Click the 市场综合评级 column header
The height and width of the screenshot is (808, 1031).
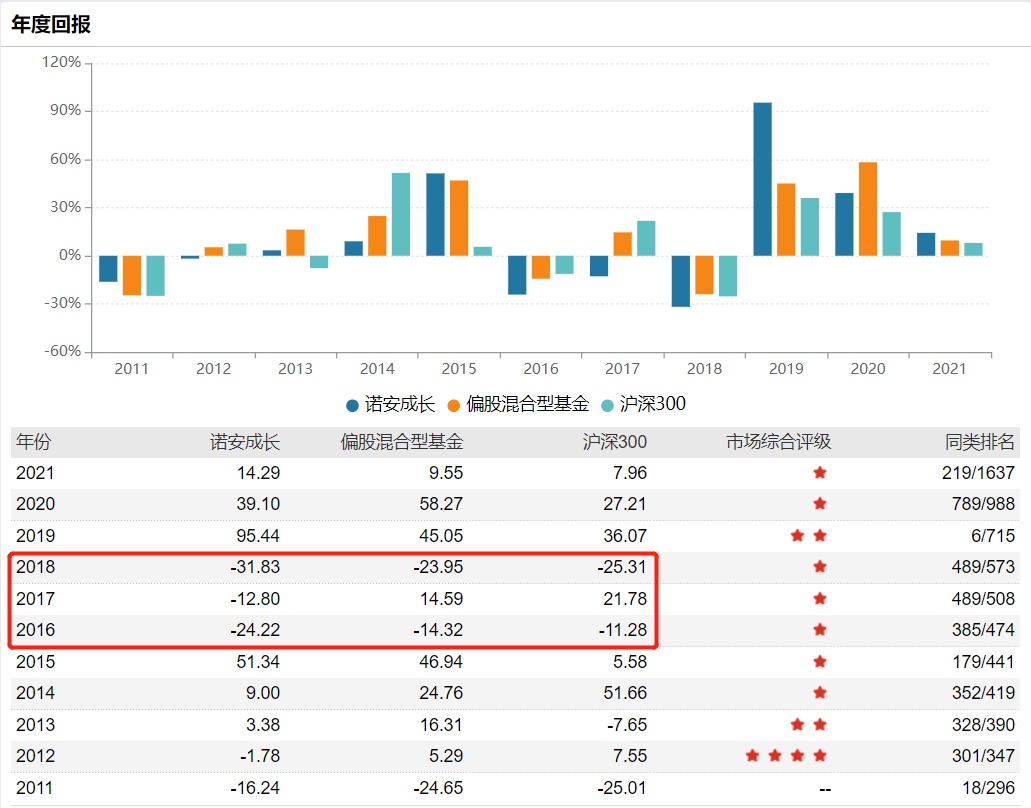pyautogui.click(x=779, y=442)
